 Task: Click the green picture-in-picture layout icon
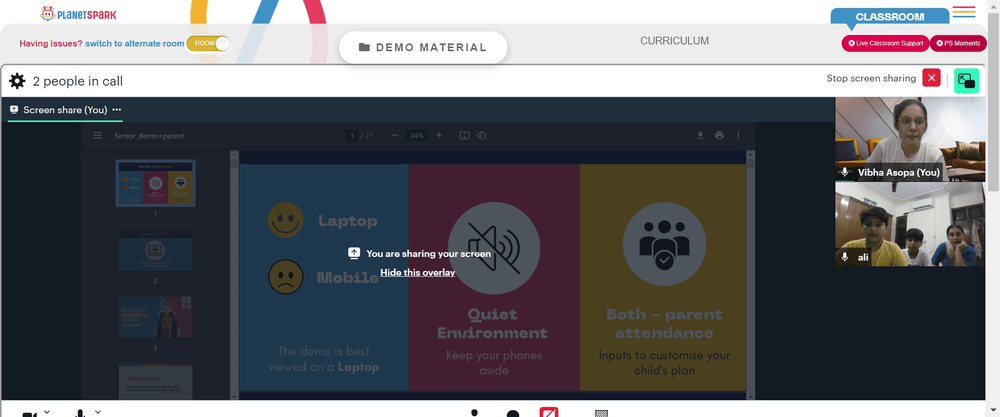[966, 81]
